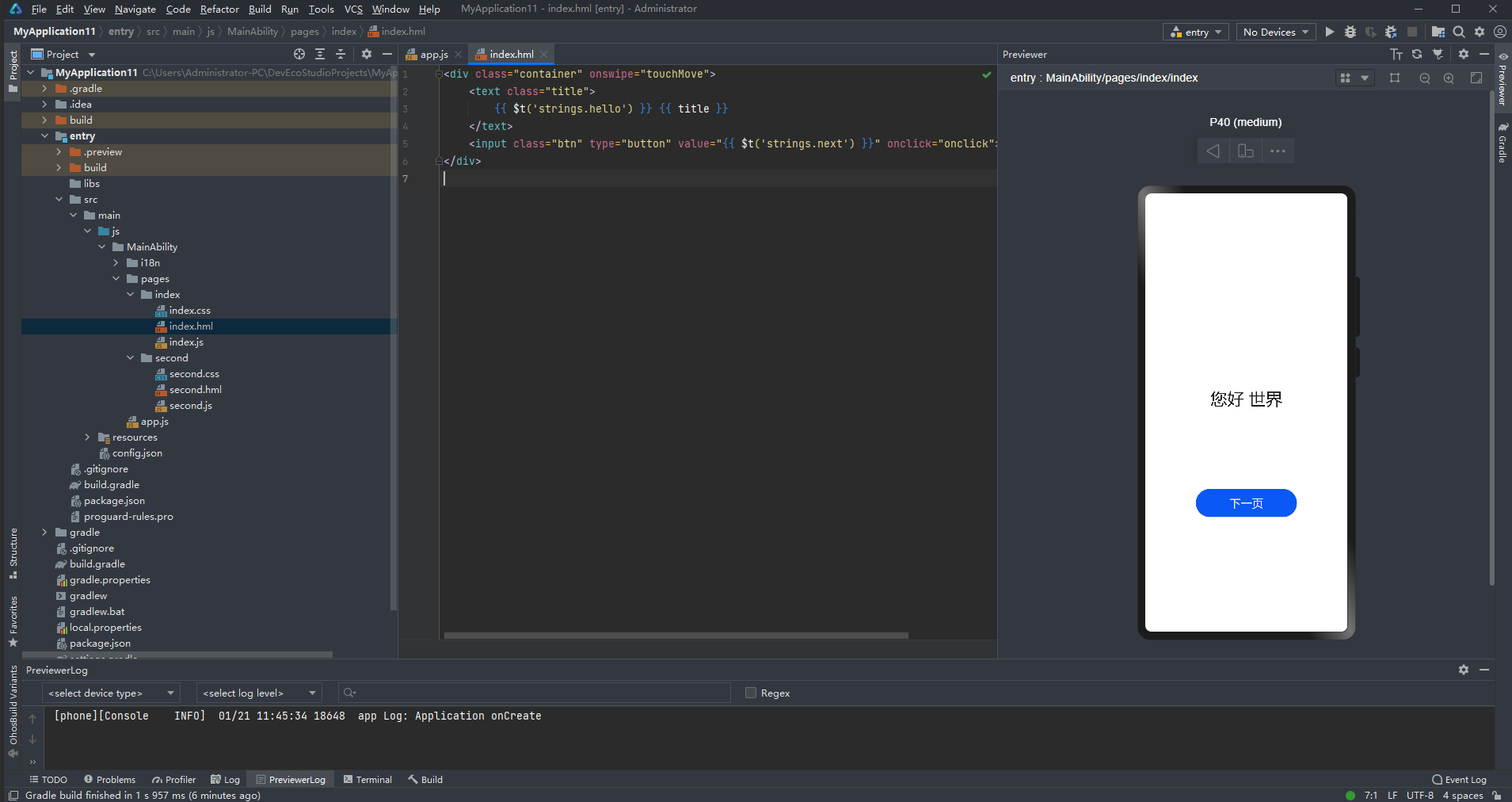Open the select device type dropdown
This screenshot has height=802, width=1512.
111,693
